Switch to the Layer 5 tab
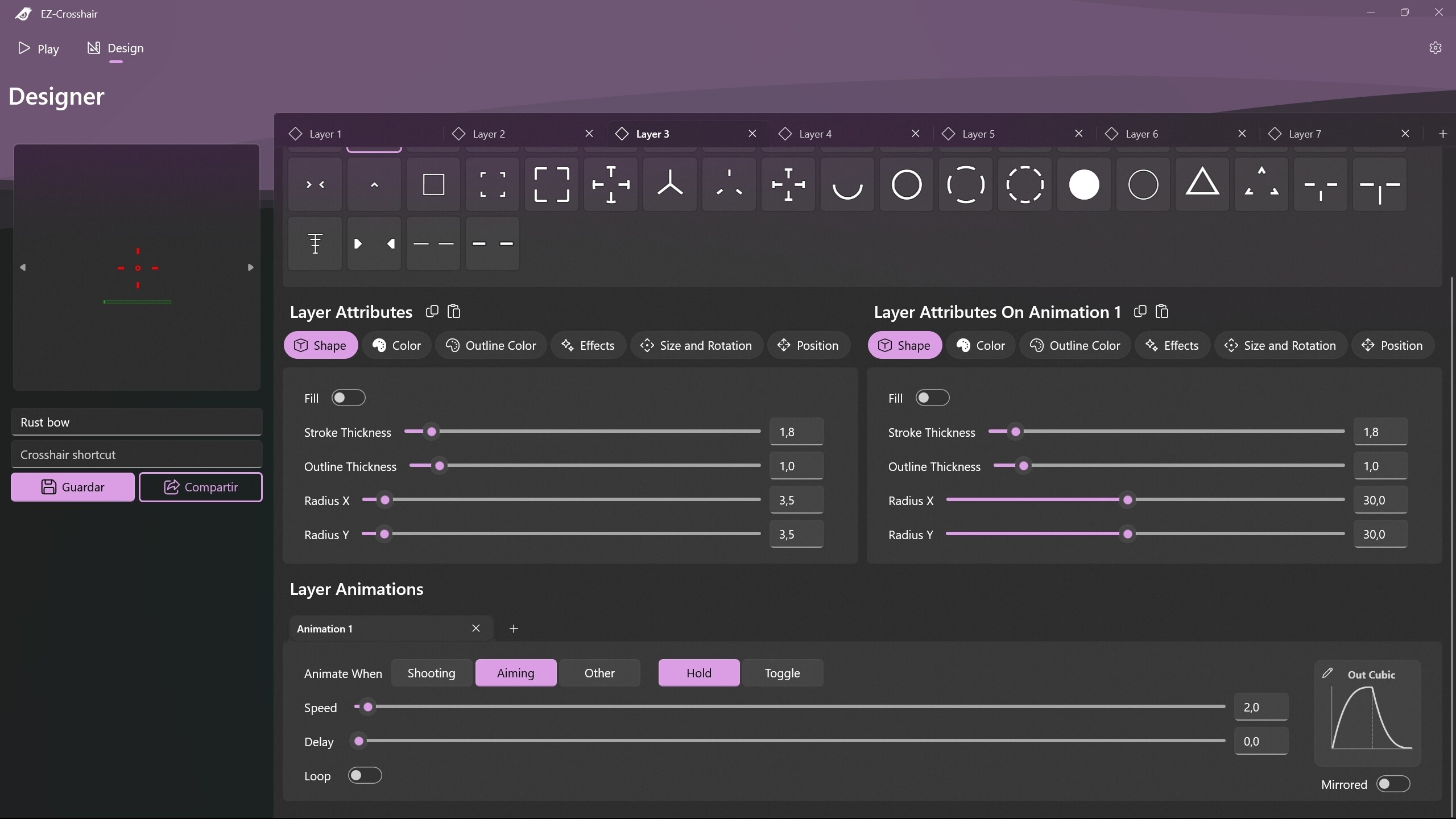The width and height of the screenshot is (1456, 819). [x=979, y=134]
